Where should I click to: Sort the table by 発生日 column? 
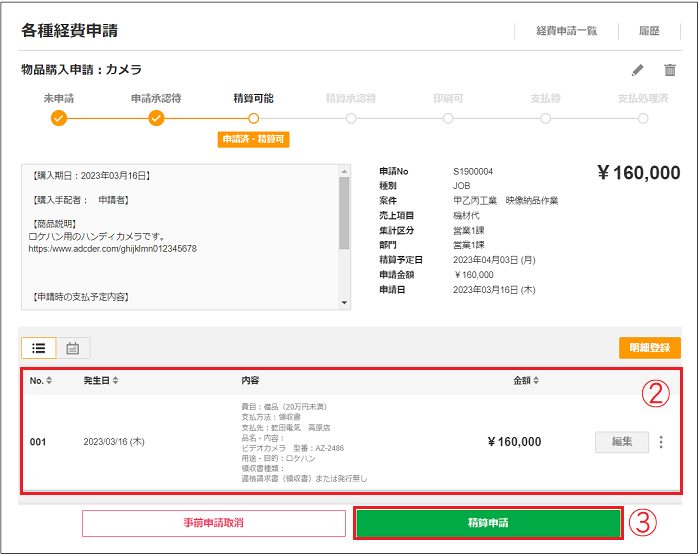[101, 381]
